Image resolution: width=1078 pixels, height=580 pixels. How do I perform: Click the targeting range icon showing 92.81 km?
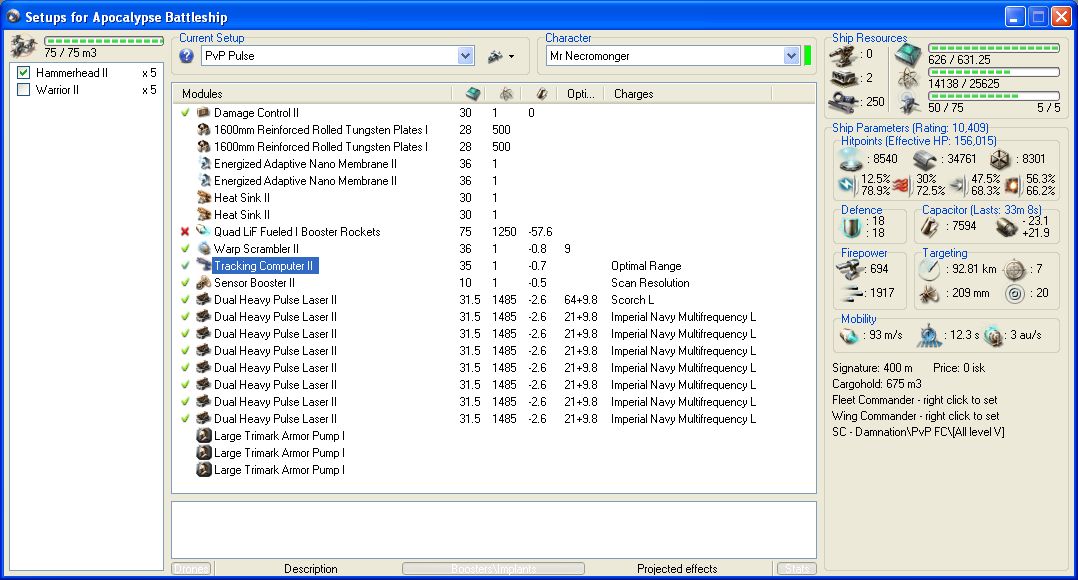pyautogui.click(x=930, y=269)
